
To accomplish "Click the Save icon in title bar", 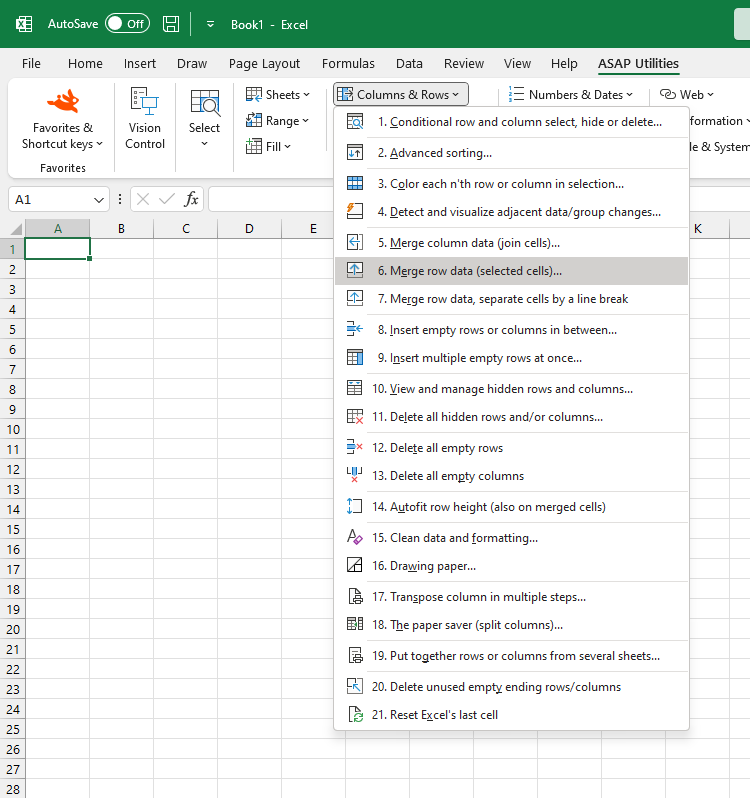I will click(171, 24).
